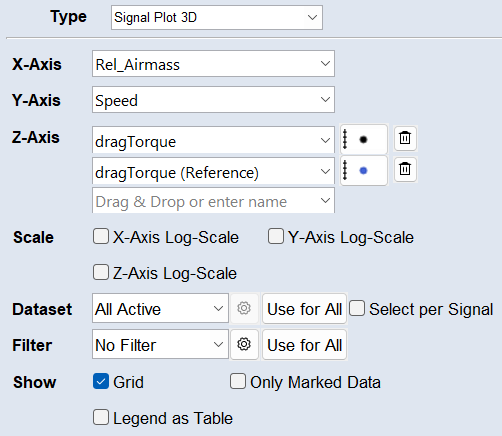The height and width of the screenshot is (436, 502).
Task: Click the empty Z-Axis signal name field
Action: 213,201
